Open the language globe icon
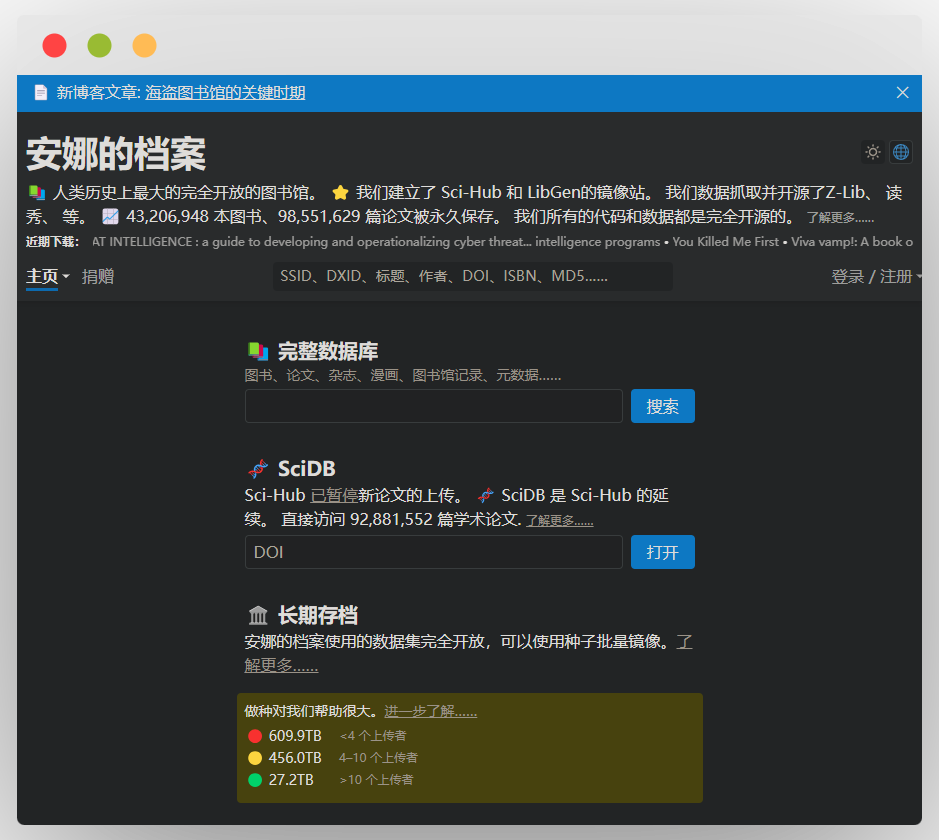The image size is (939, 840). 901,152
